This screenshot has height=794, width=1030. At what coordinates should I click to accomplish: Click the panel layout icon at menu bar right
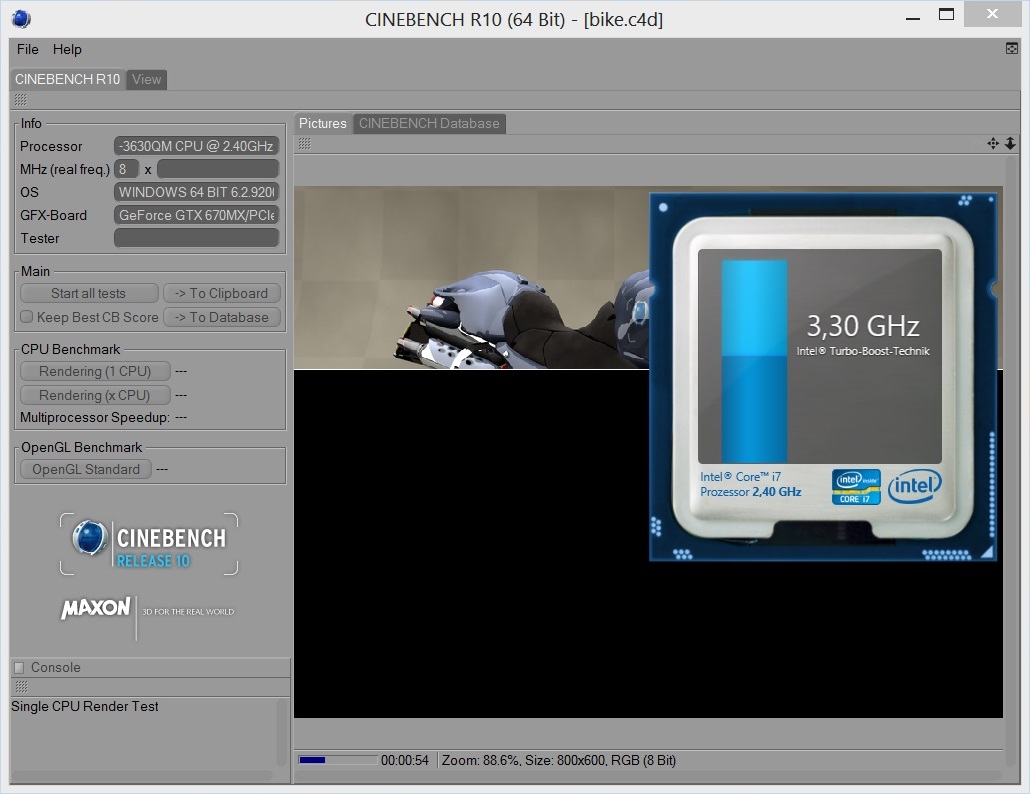click(1012, 49)
